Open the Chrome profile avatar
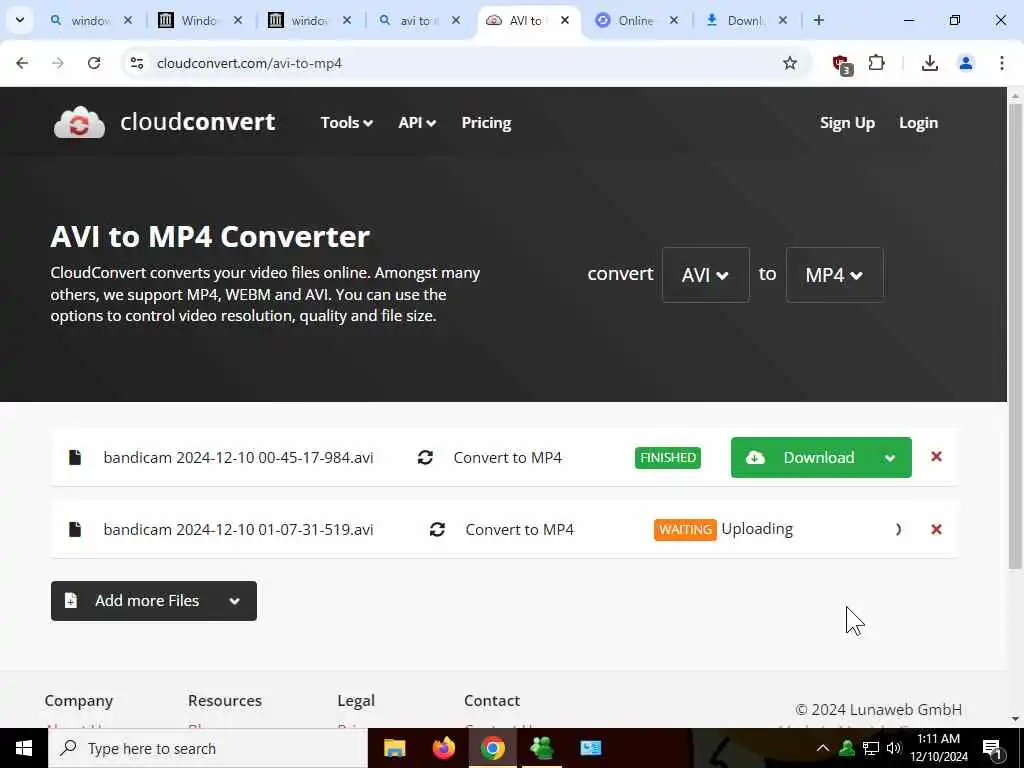This screenshot has height=768, width=1024. click(965, 63)
